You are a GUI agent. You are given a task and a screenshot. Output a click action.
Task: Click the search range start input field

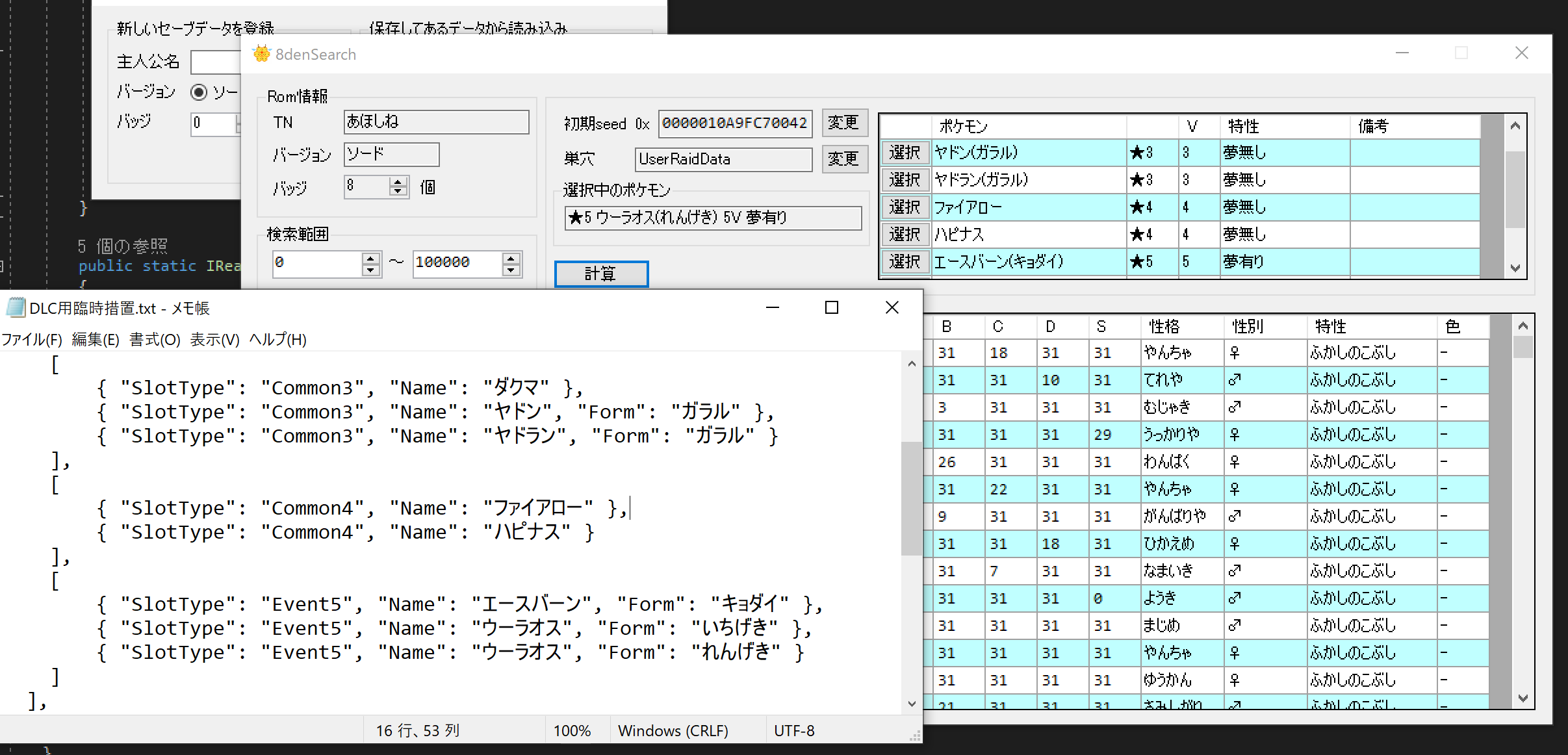[317, 263]
